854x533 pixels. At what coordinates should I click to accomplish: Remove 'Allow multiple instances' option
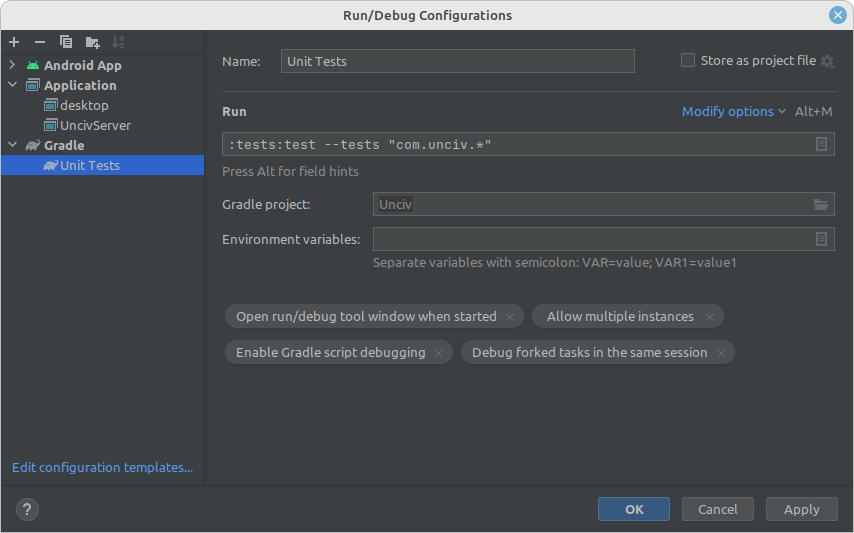(x=710, y=317)
